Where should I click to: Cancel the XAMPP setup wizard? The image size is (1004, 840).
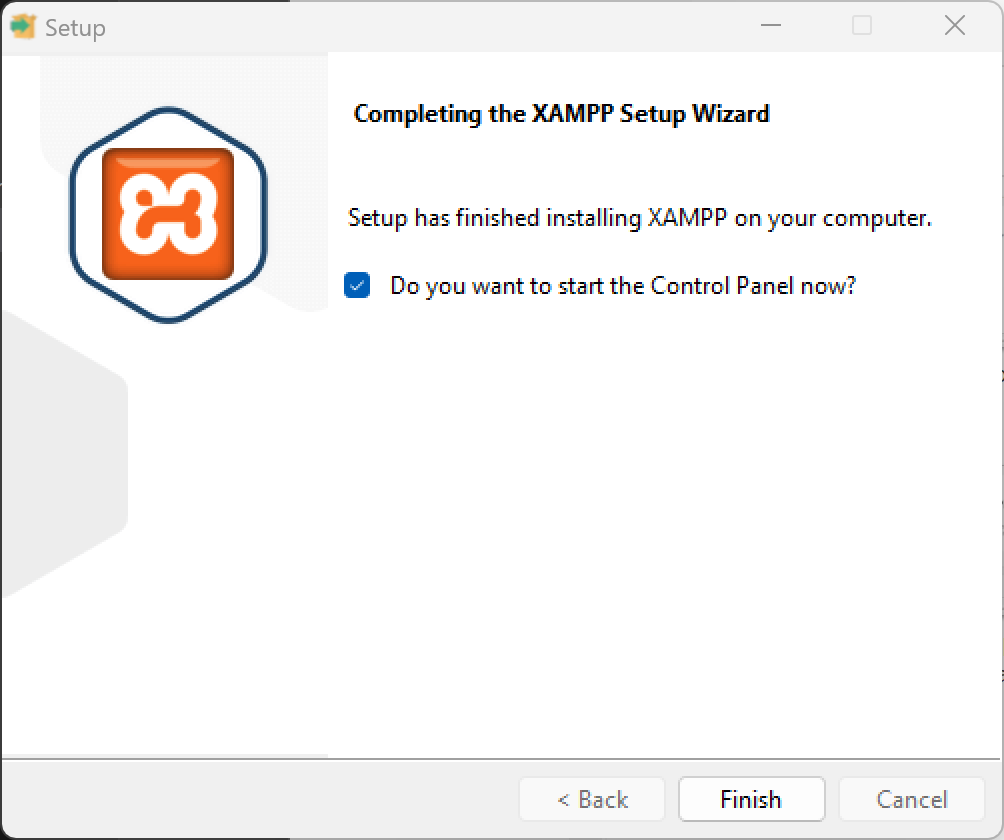tap(911, 799)
